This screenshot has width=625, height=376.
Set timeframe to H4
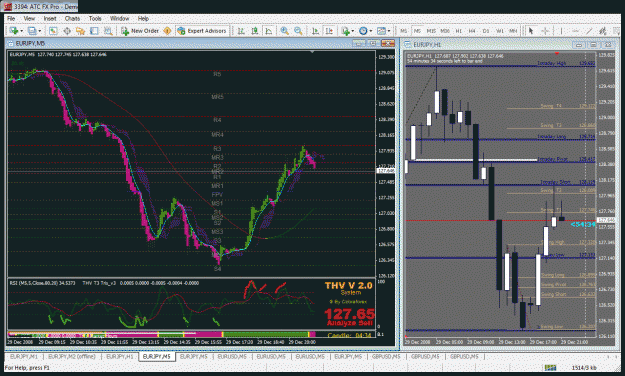472,31
